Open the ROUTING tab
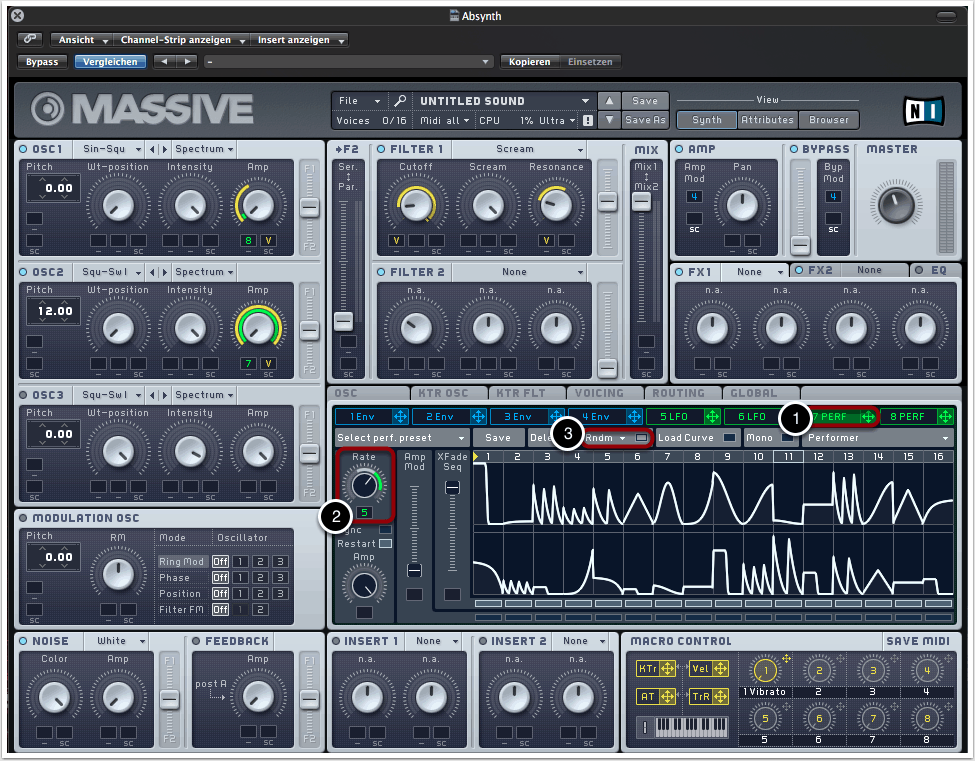 (x=678, y=393)
